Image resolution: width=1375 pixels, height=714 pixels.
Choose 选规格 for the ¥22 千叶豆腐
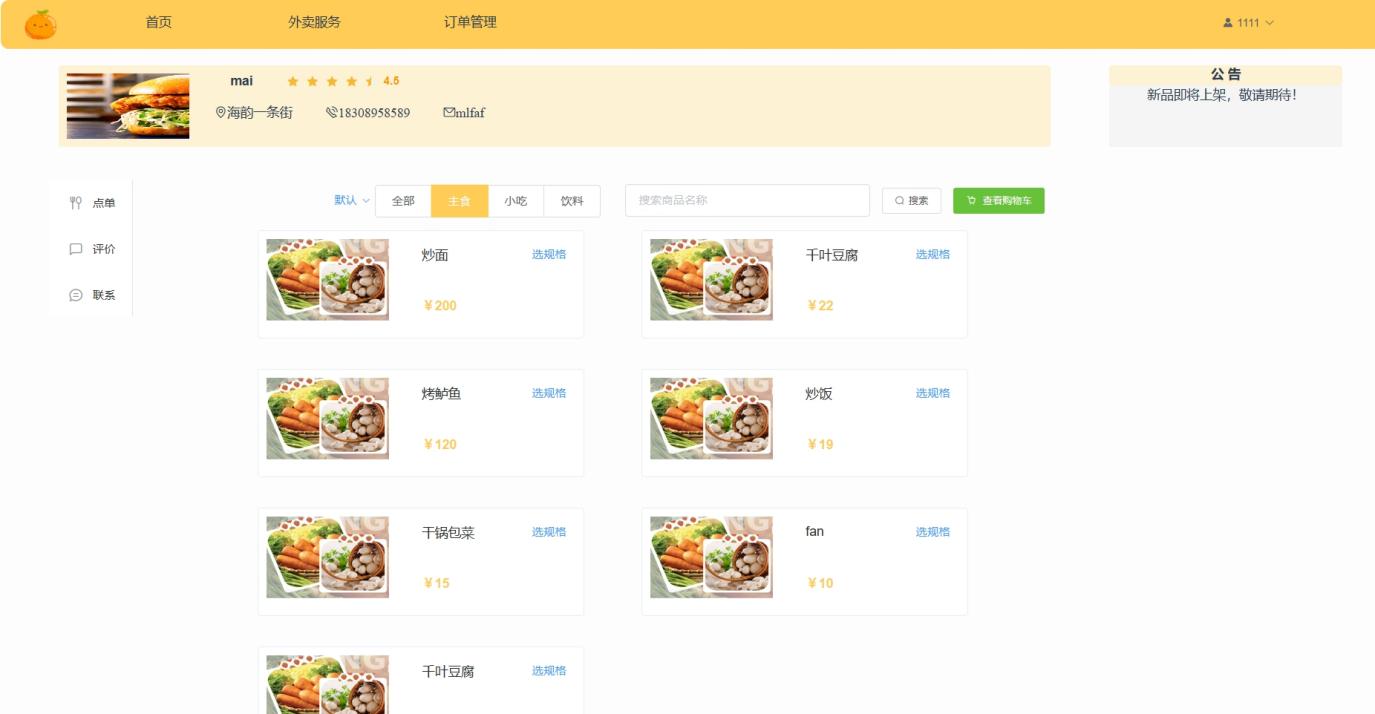click(x=933, y=254)
